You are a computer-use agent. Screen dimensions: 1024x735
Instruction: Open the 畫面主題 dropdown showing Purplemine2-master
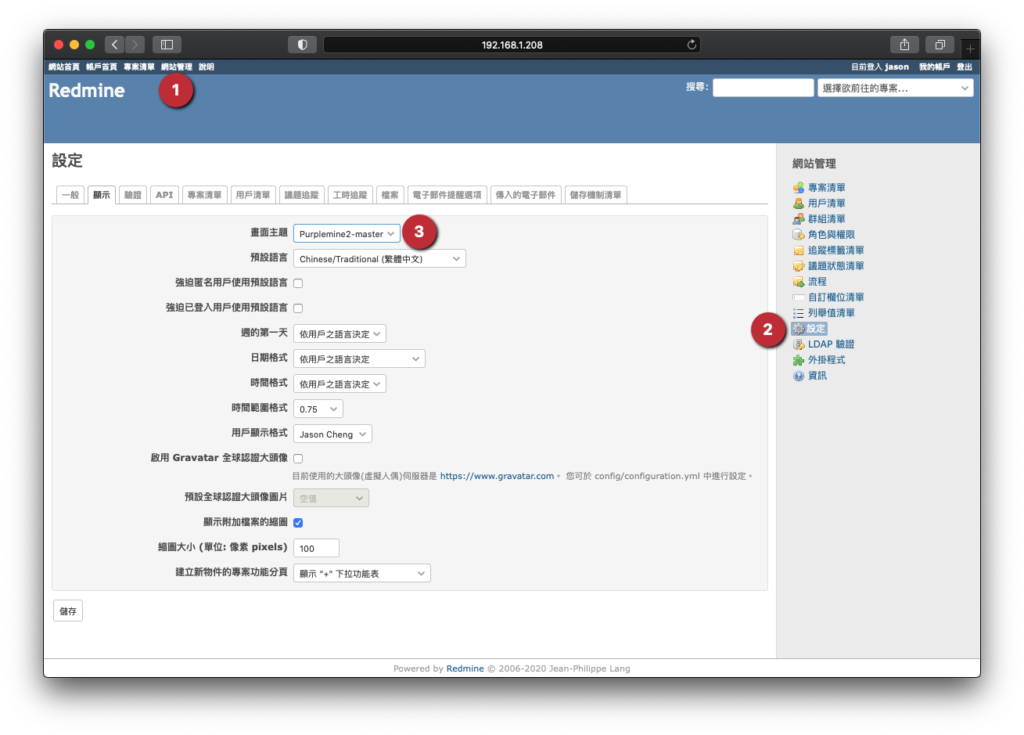[x=347, y=233]
